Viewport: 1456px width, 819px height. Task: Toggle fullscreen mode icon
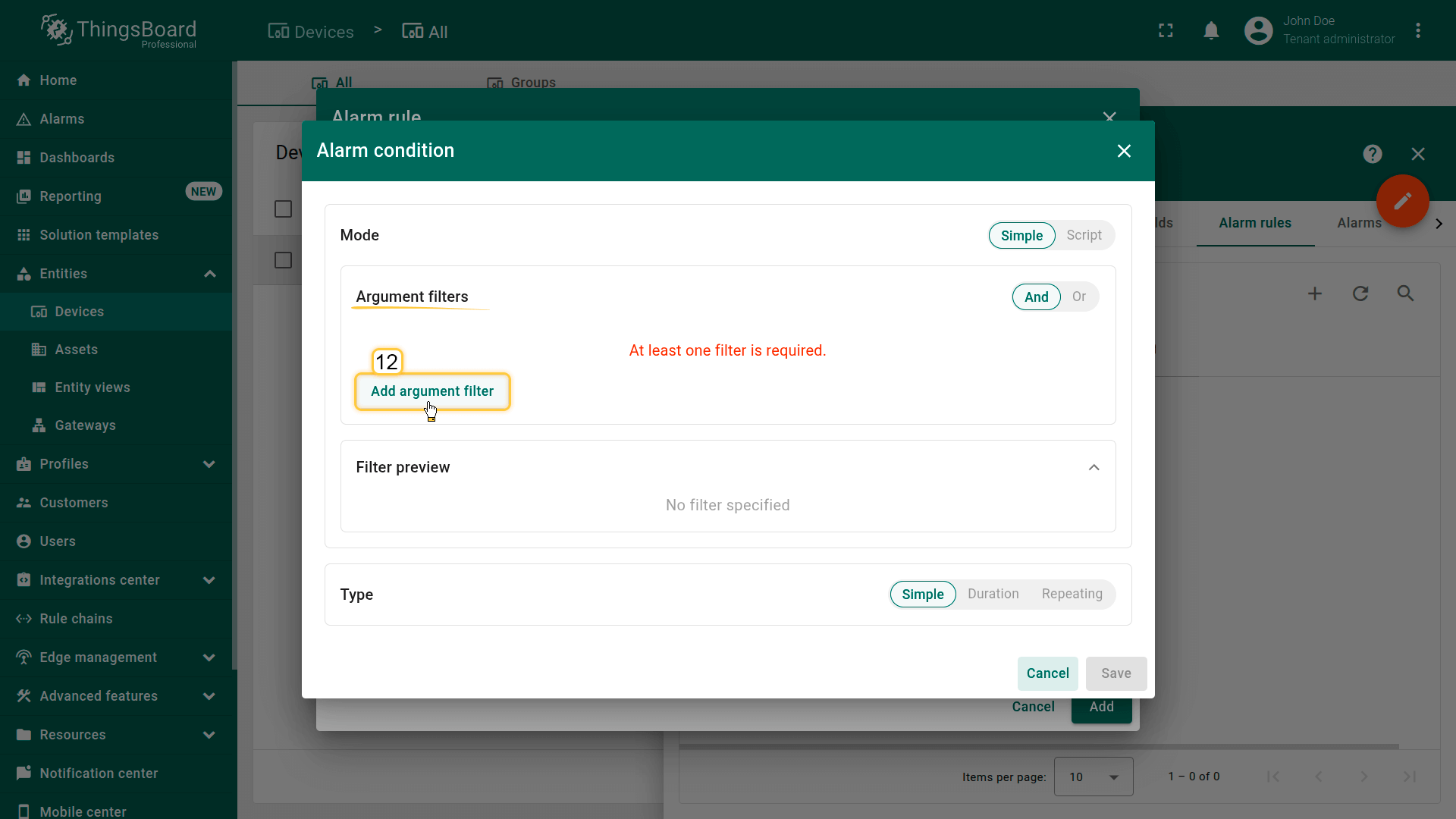(1166, 31)
